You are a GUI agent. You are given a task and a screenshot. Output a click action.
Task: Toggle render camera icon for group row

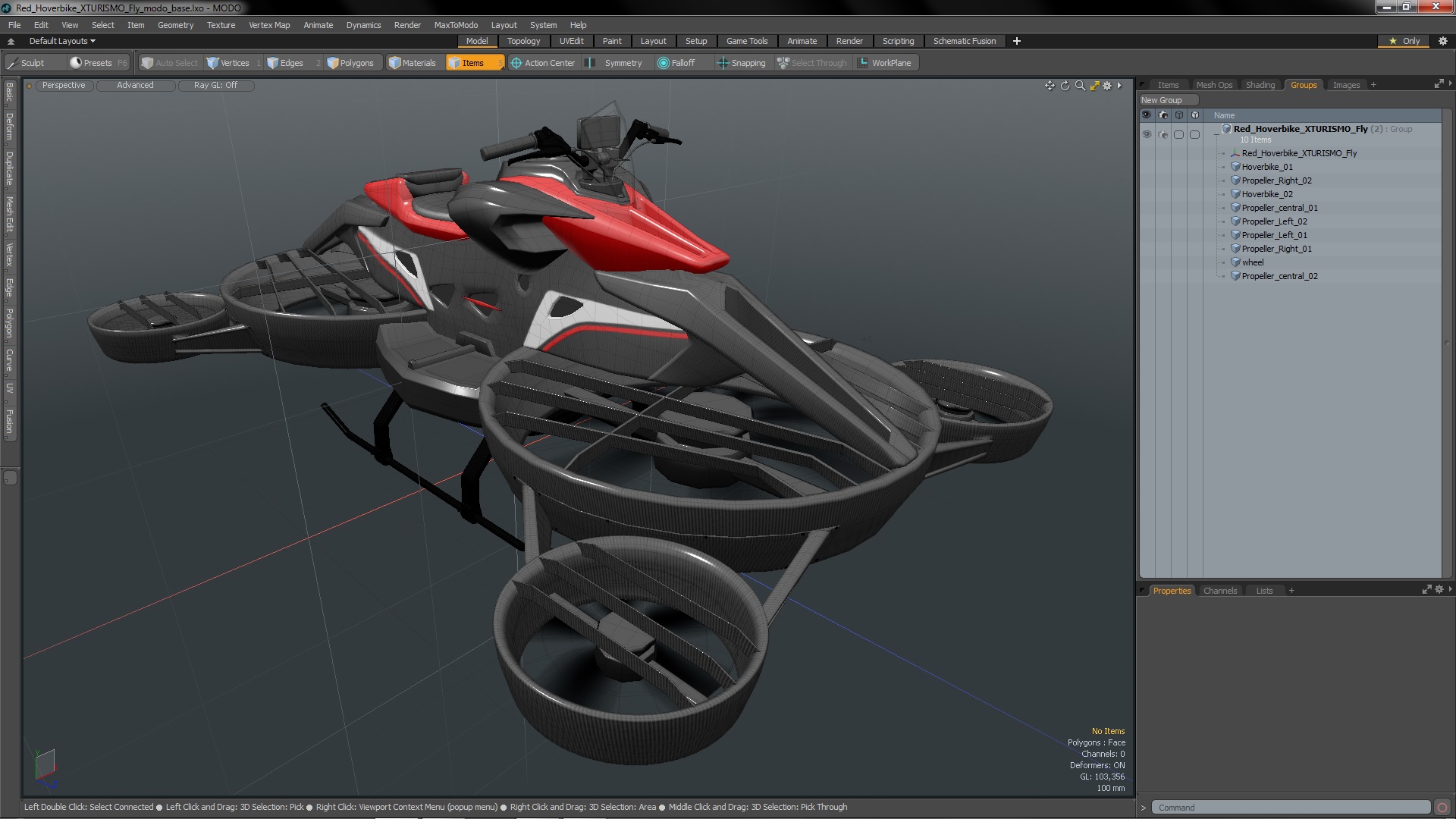(1163, 134)
